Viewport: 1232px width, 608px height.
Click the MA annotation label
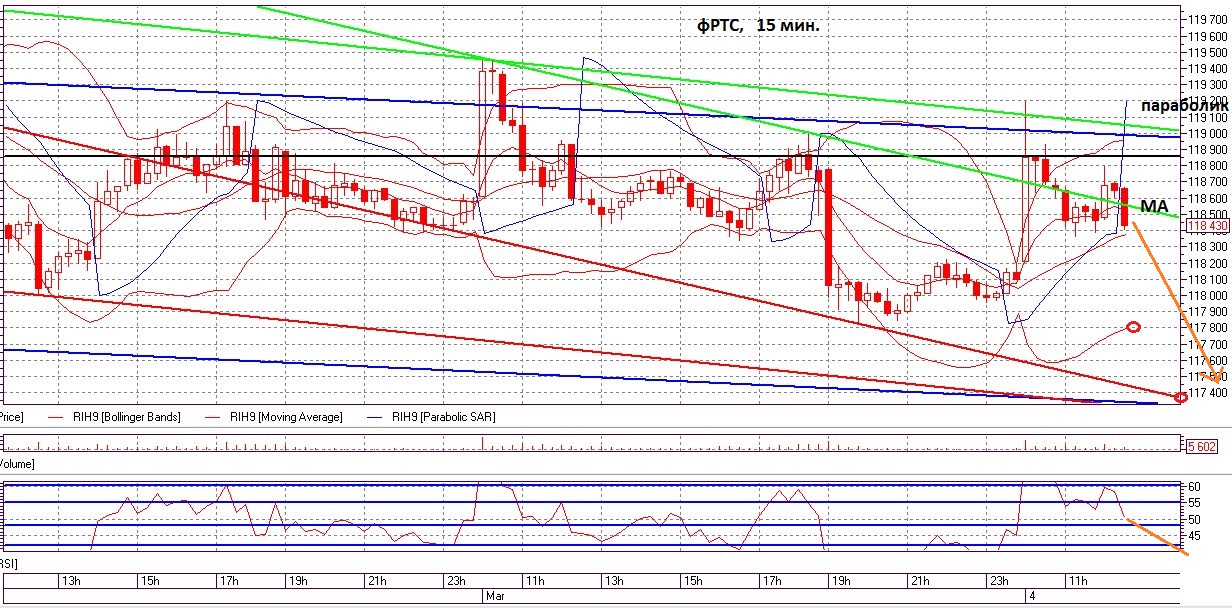[1154, 204]
